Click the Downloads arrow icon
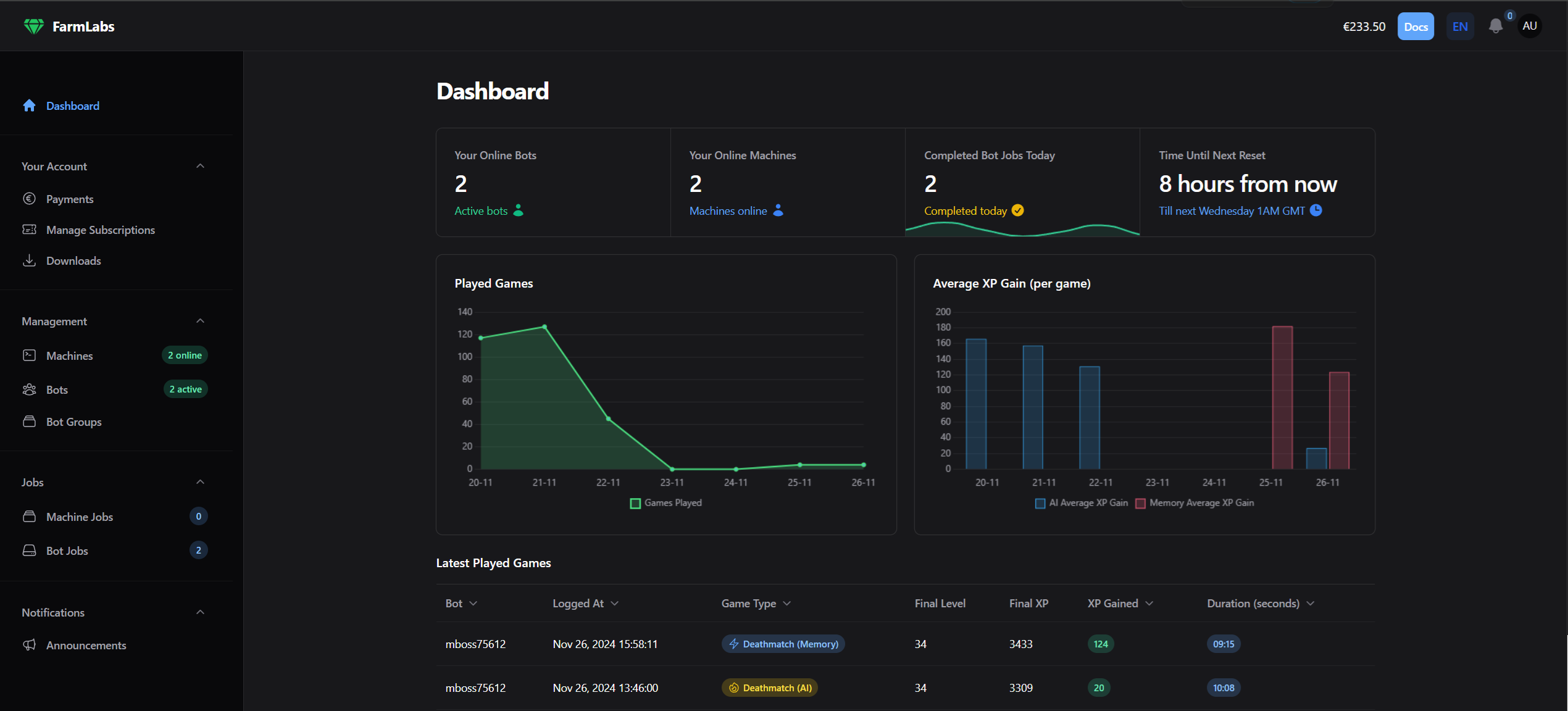The image size is (1568, 711). pyautogui.click(x=29, y=260)
